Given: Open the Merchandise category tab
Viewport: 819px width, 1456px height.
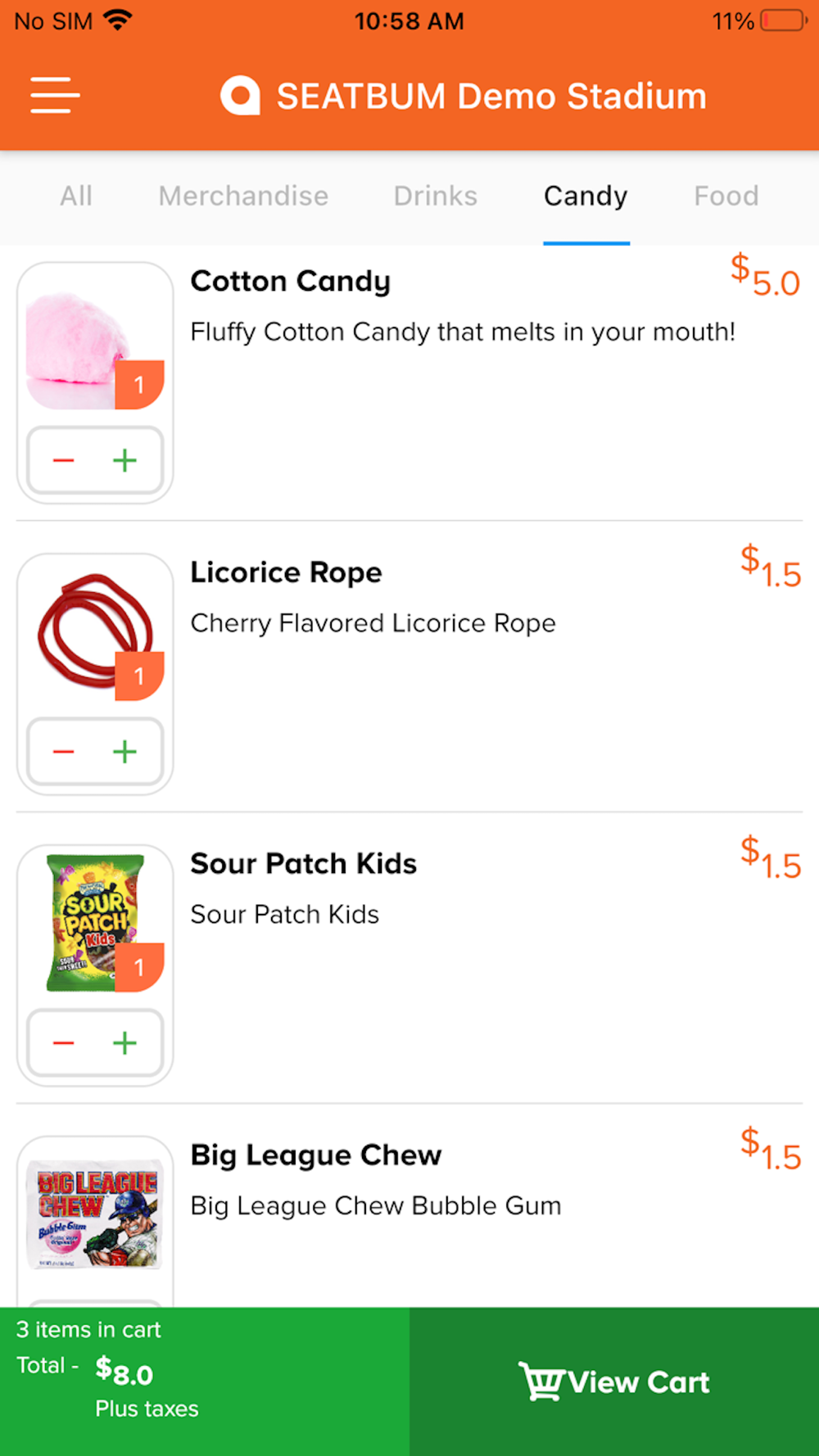Looking at the screenshot, I should coord(243,197).
